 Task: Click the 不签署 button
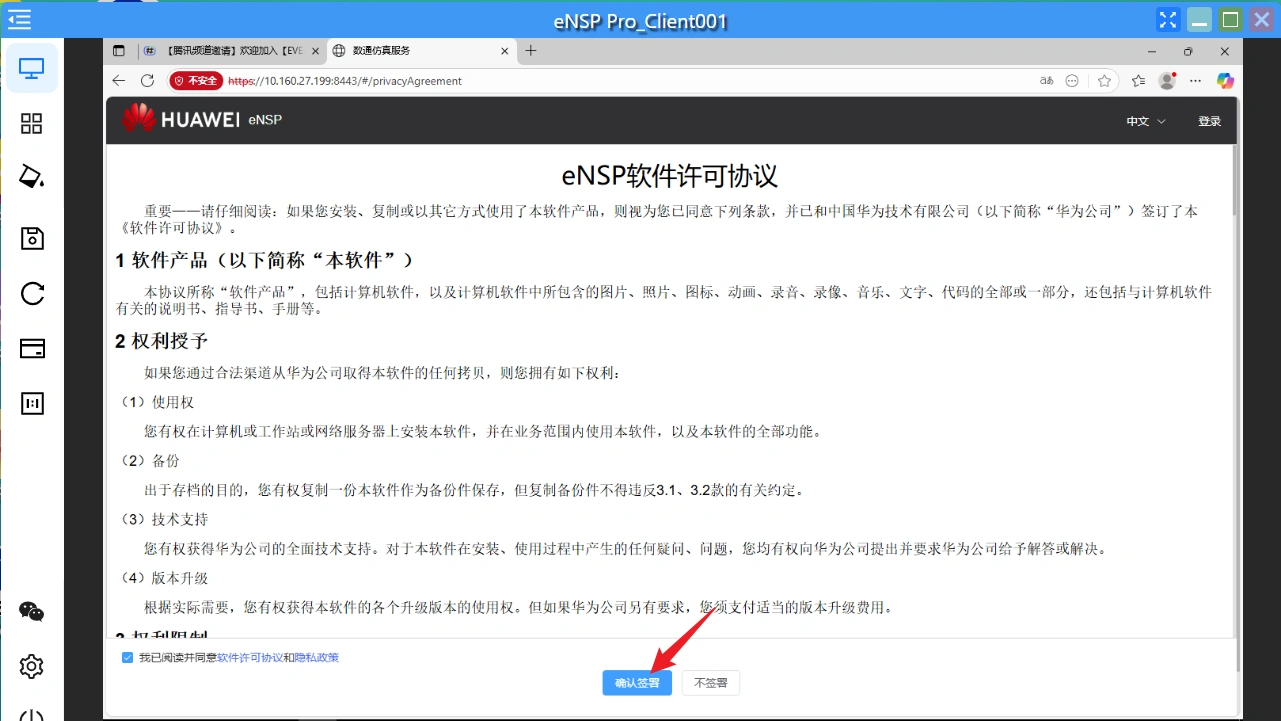[x=711, y=683]
